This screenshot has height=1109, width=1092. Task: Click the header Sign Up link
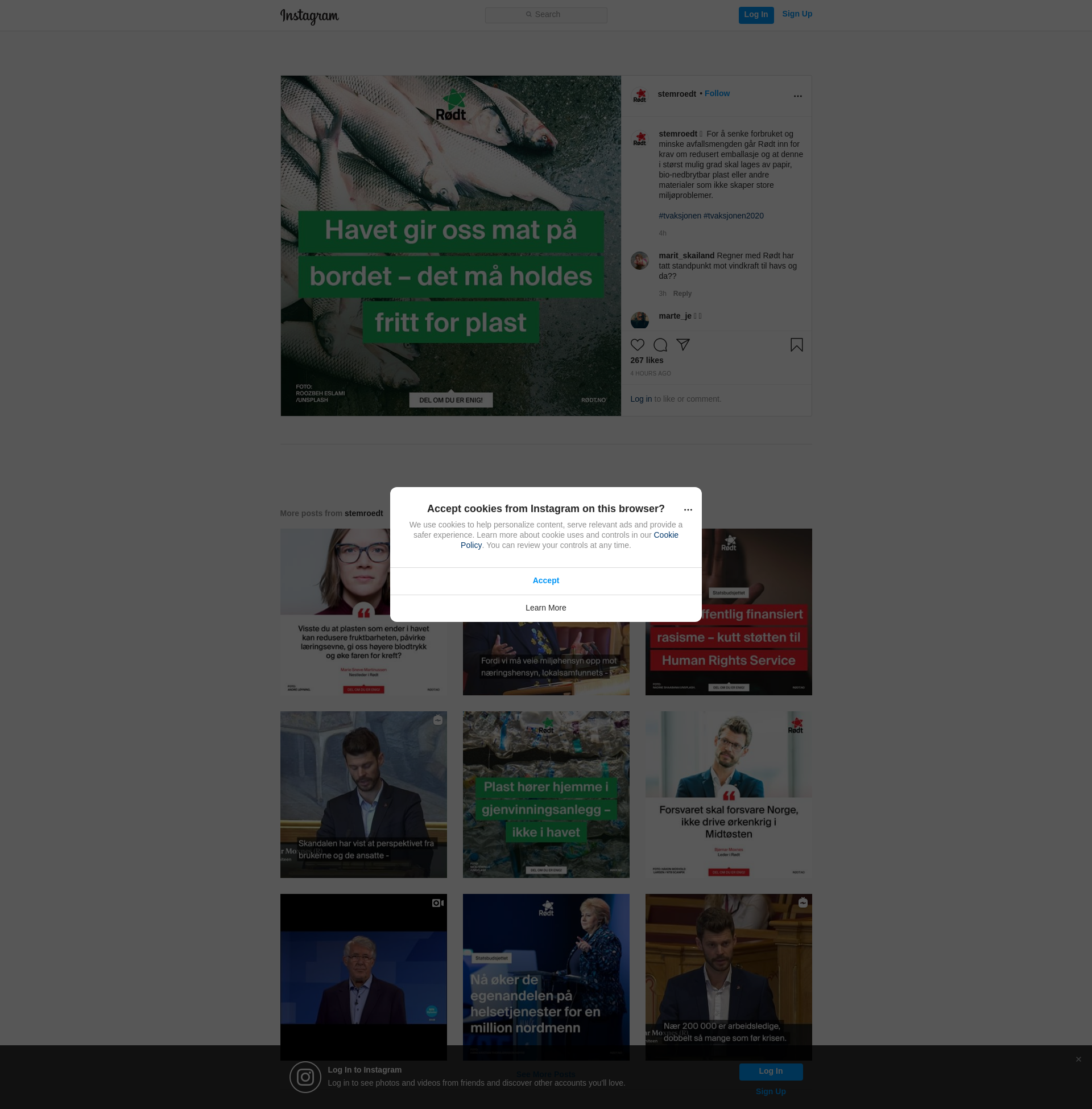[x=797, y=14]
